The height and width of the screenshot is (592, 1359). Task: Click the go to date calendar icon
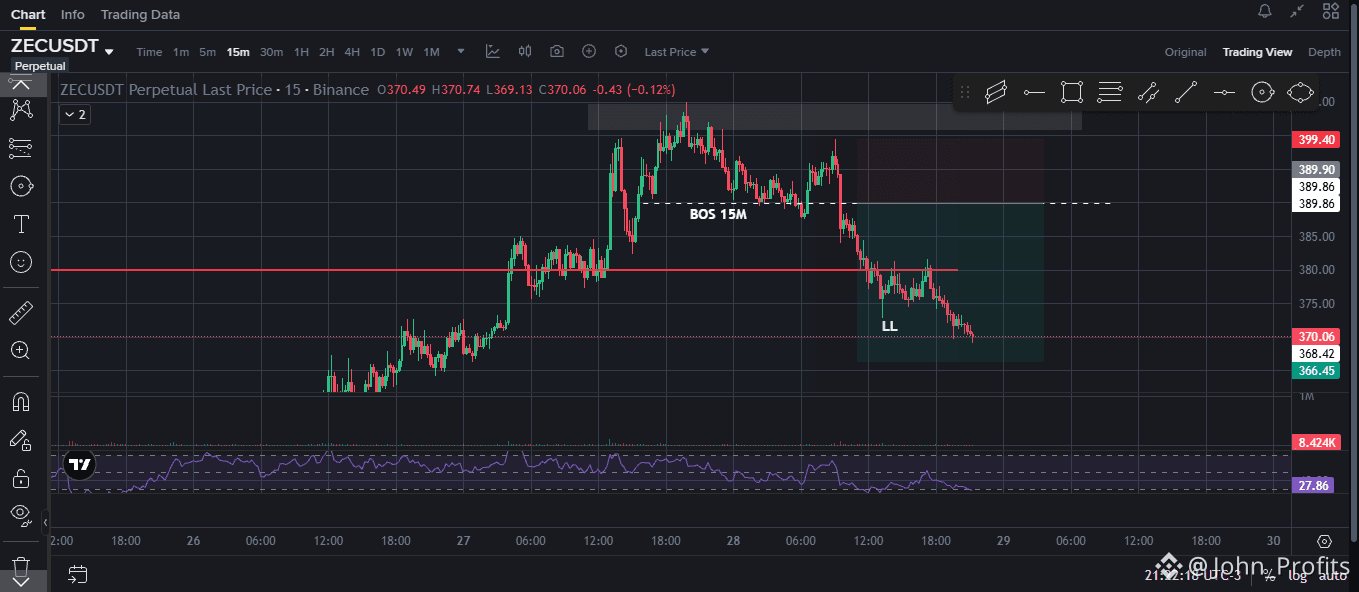click(78, 574)
